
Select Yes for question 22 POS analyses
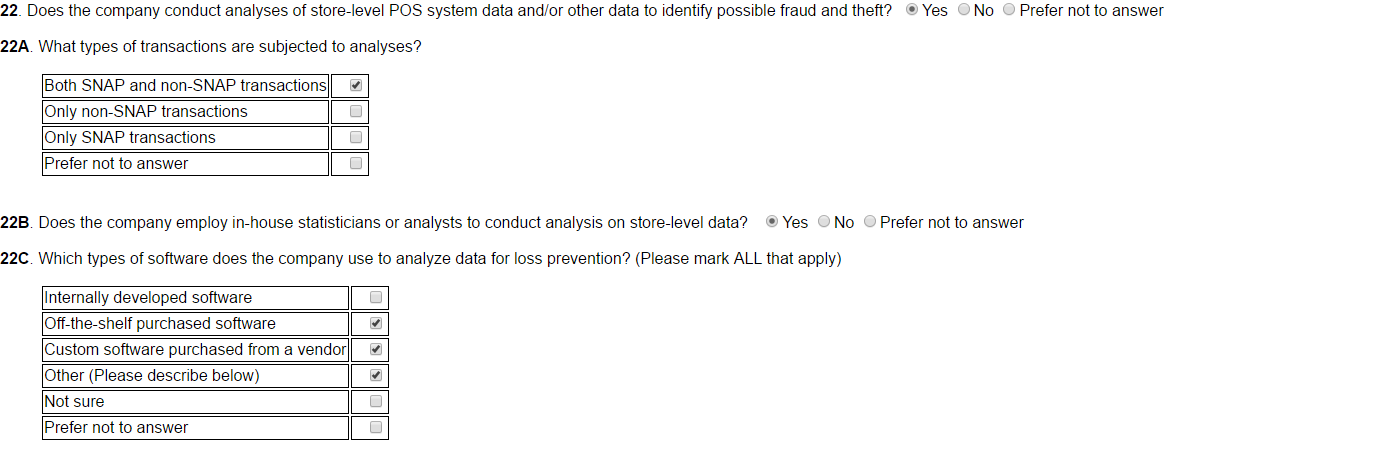(x=912, y=11)
